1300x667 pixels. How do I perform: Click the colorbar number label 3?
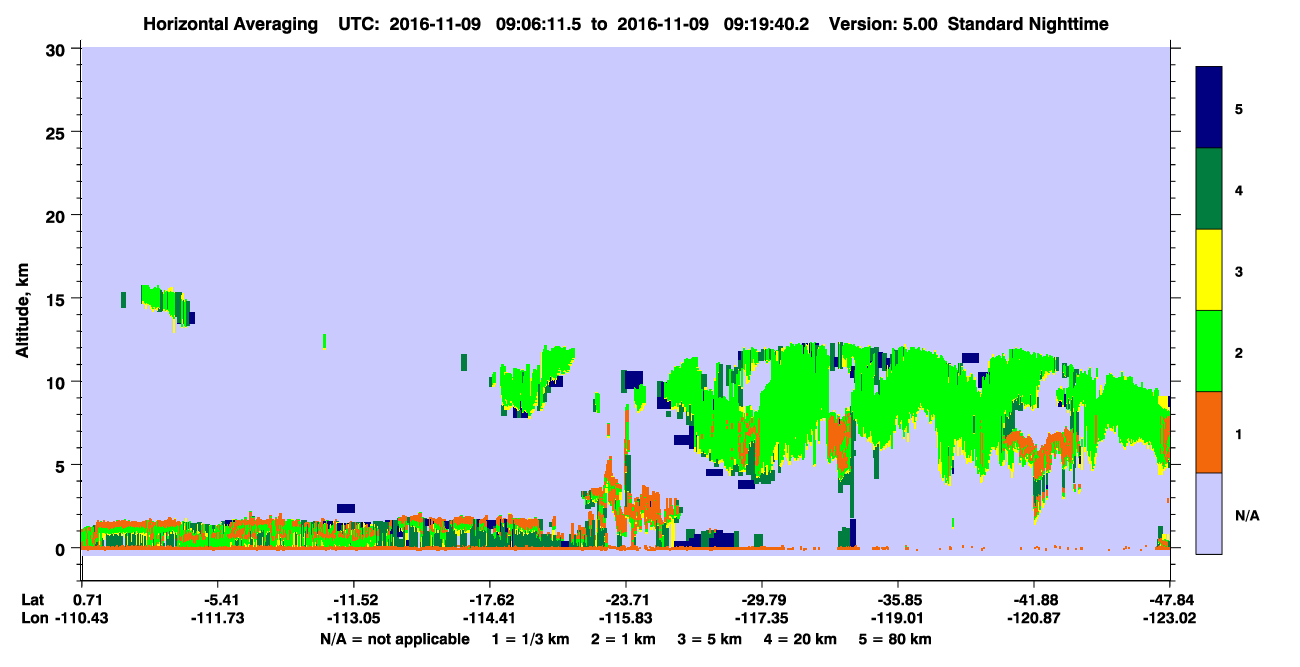pyautogui.click(x=1239, y=271)
